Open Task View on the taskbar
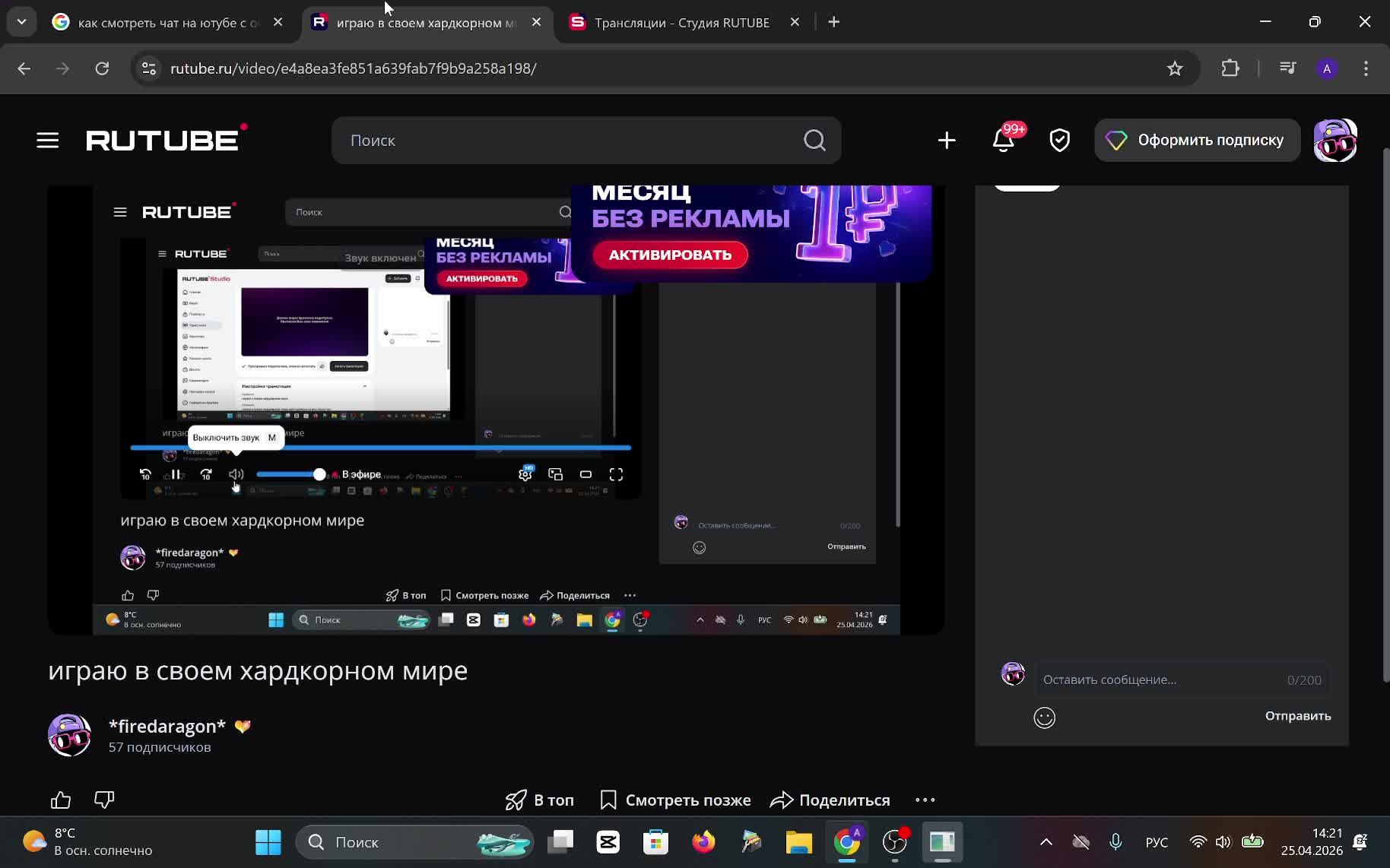This screenshot has height=868, width=1390. [x=560, y=842]
